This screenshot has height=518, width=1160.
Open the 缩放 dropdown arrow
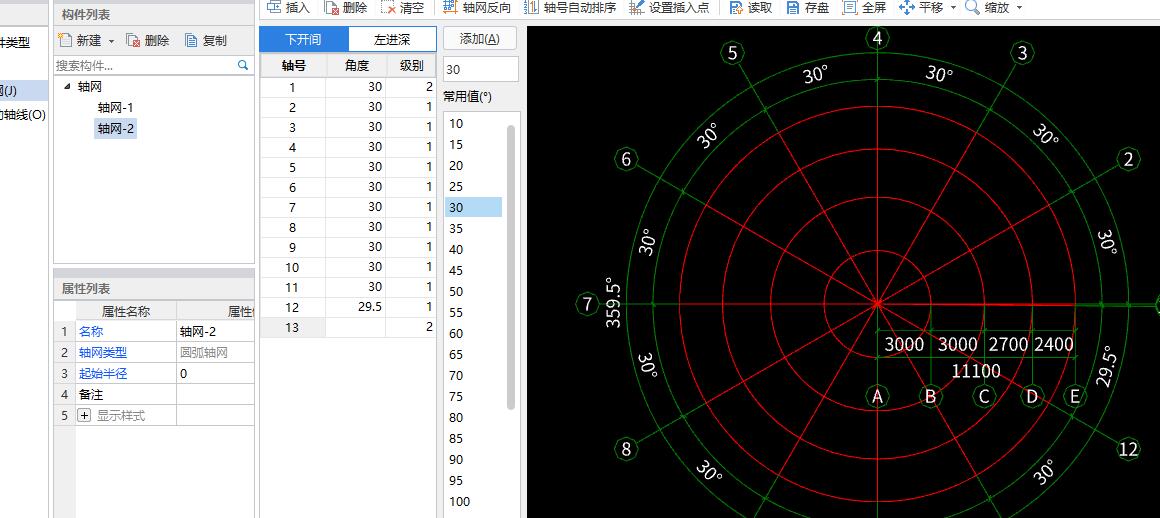[1019, 8]
